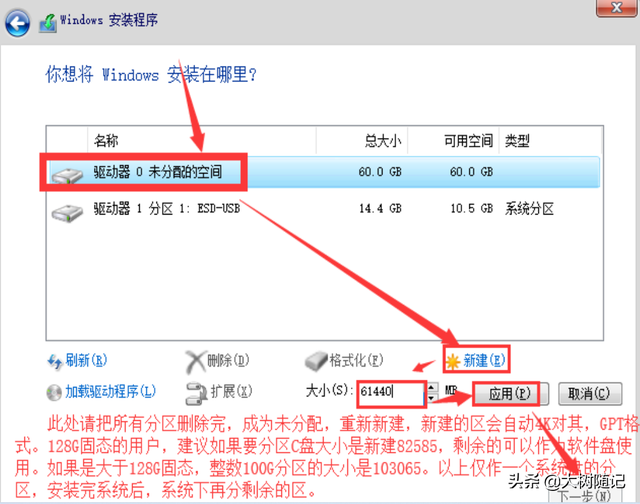Click the extend partition icon

(196, 393)
